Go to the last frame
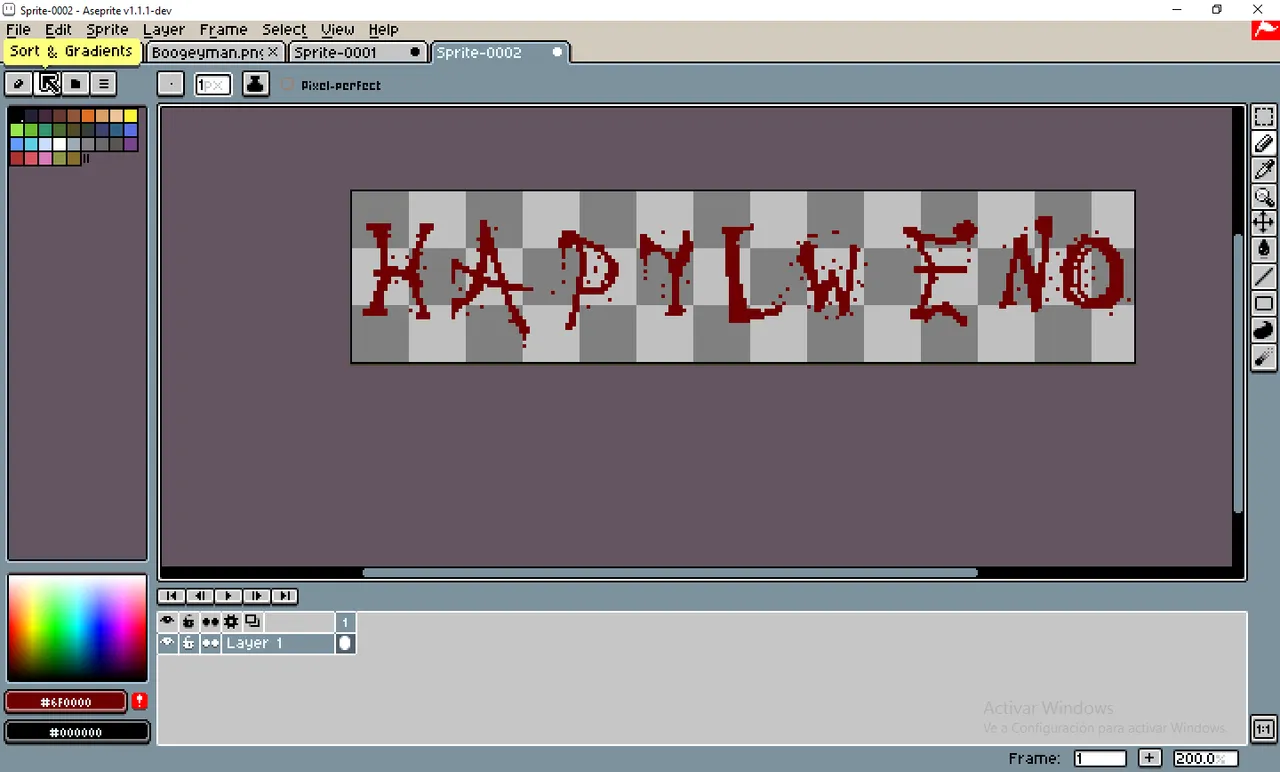This screenshot has width=1280, height=772. click(x=285, y=596)
